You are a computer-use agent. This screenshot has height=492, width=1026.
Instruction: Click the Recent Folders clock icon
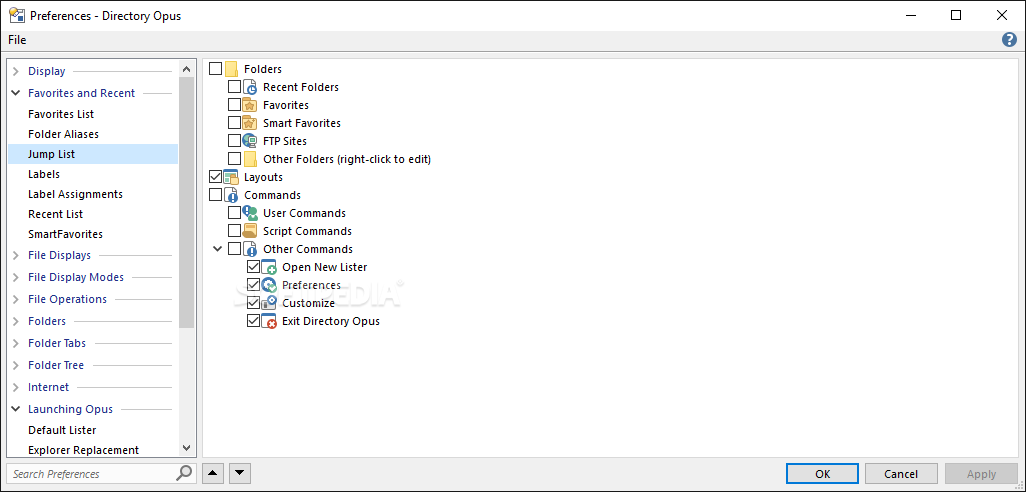click(250, 87)
